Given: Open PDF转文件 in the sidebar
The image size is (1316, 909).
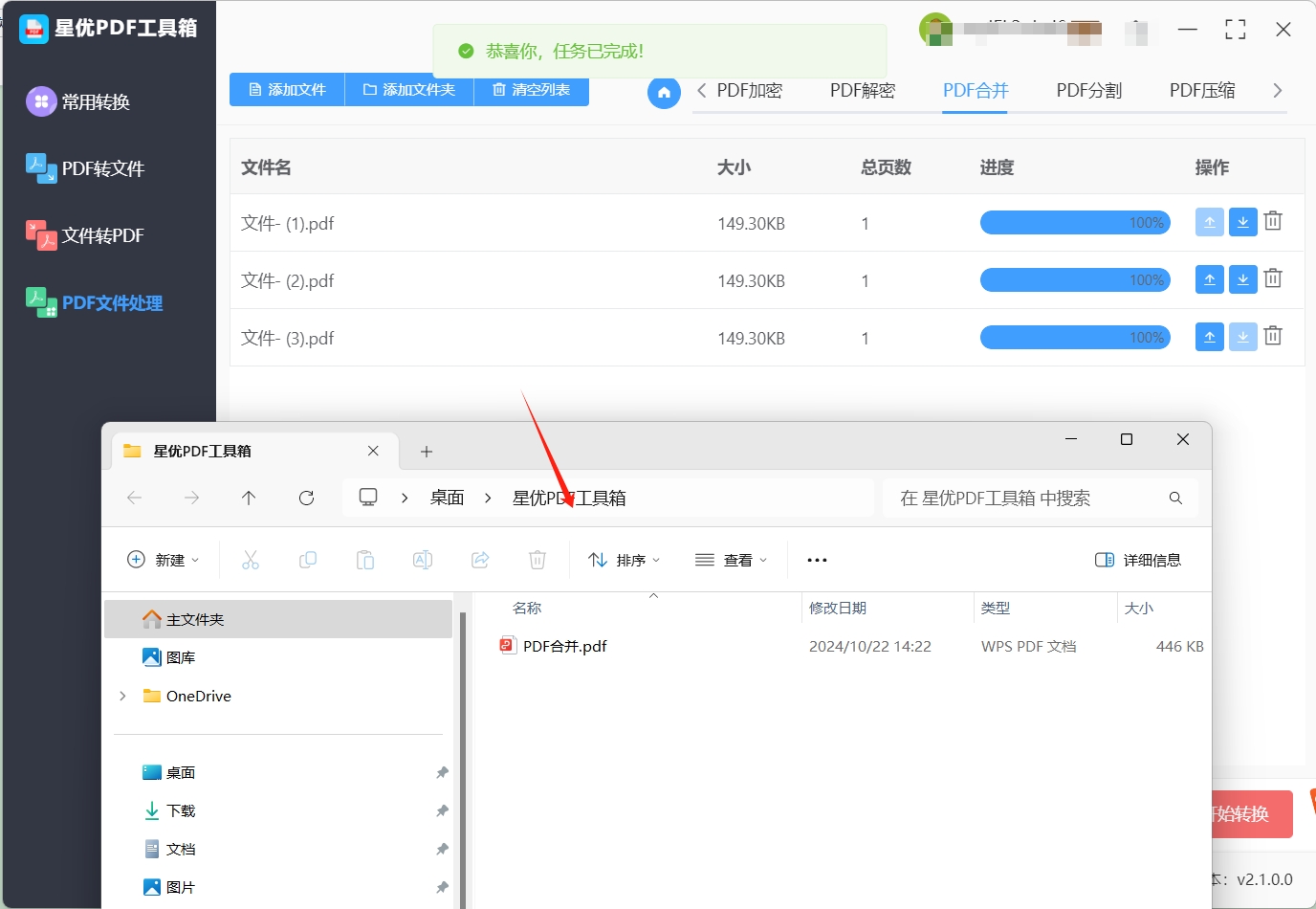Looking at the screenshot, I should click(x=85, y=168).
